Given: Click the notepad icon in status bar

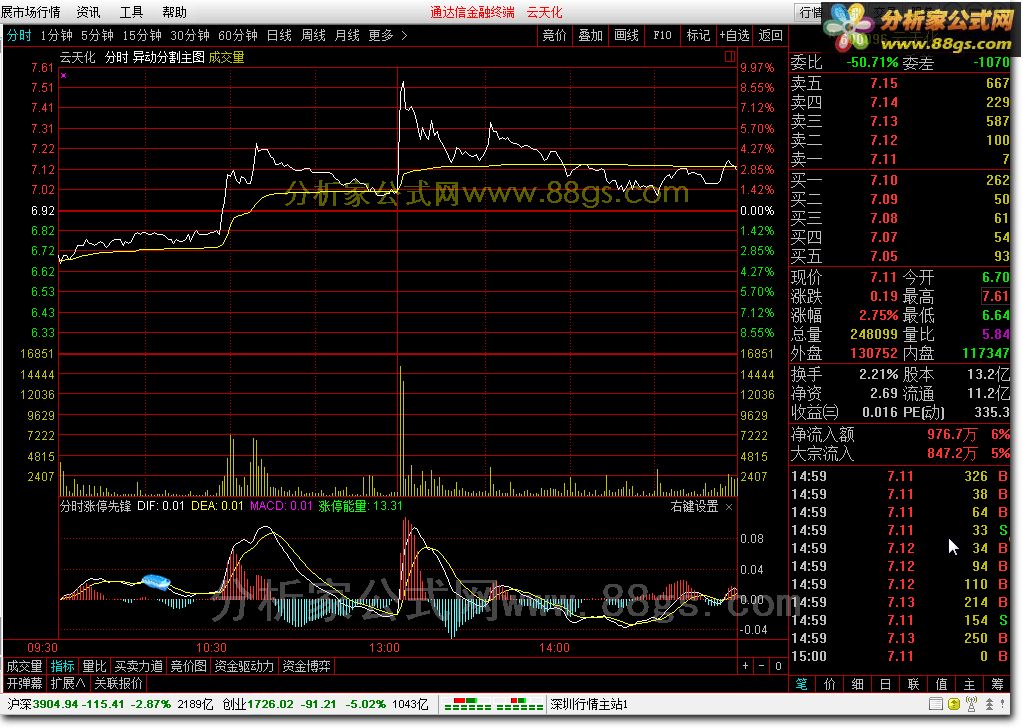Looking at the screenshot, I should (936, 705).
